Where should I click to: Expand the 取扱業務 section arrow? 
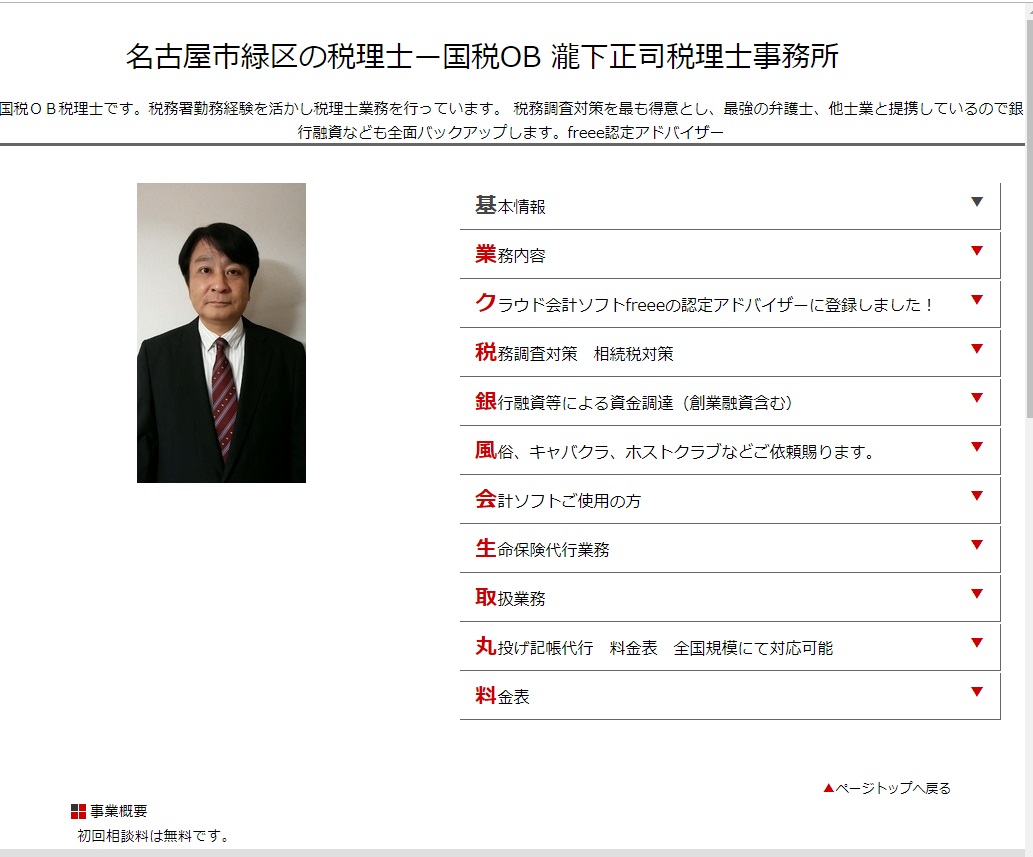(x=977, y=594)
